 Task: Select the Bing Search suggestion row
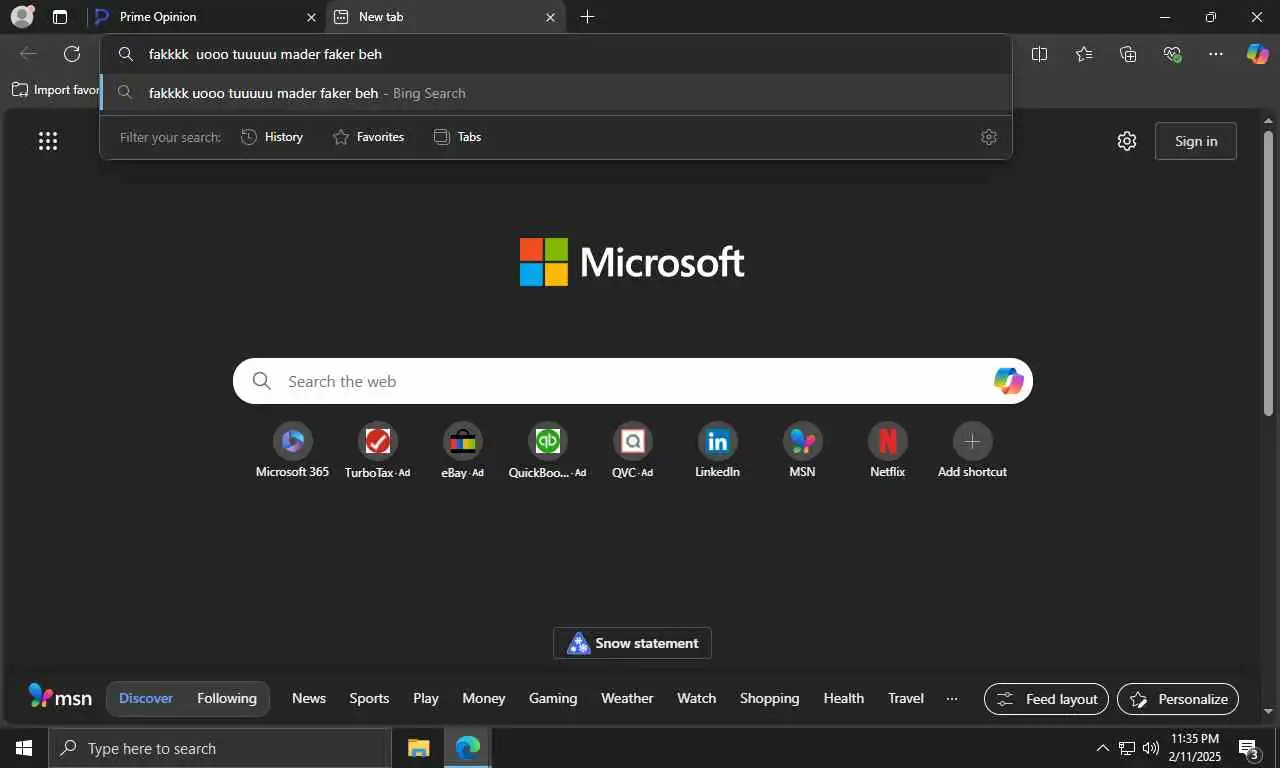pos(556,93)
